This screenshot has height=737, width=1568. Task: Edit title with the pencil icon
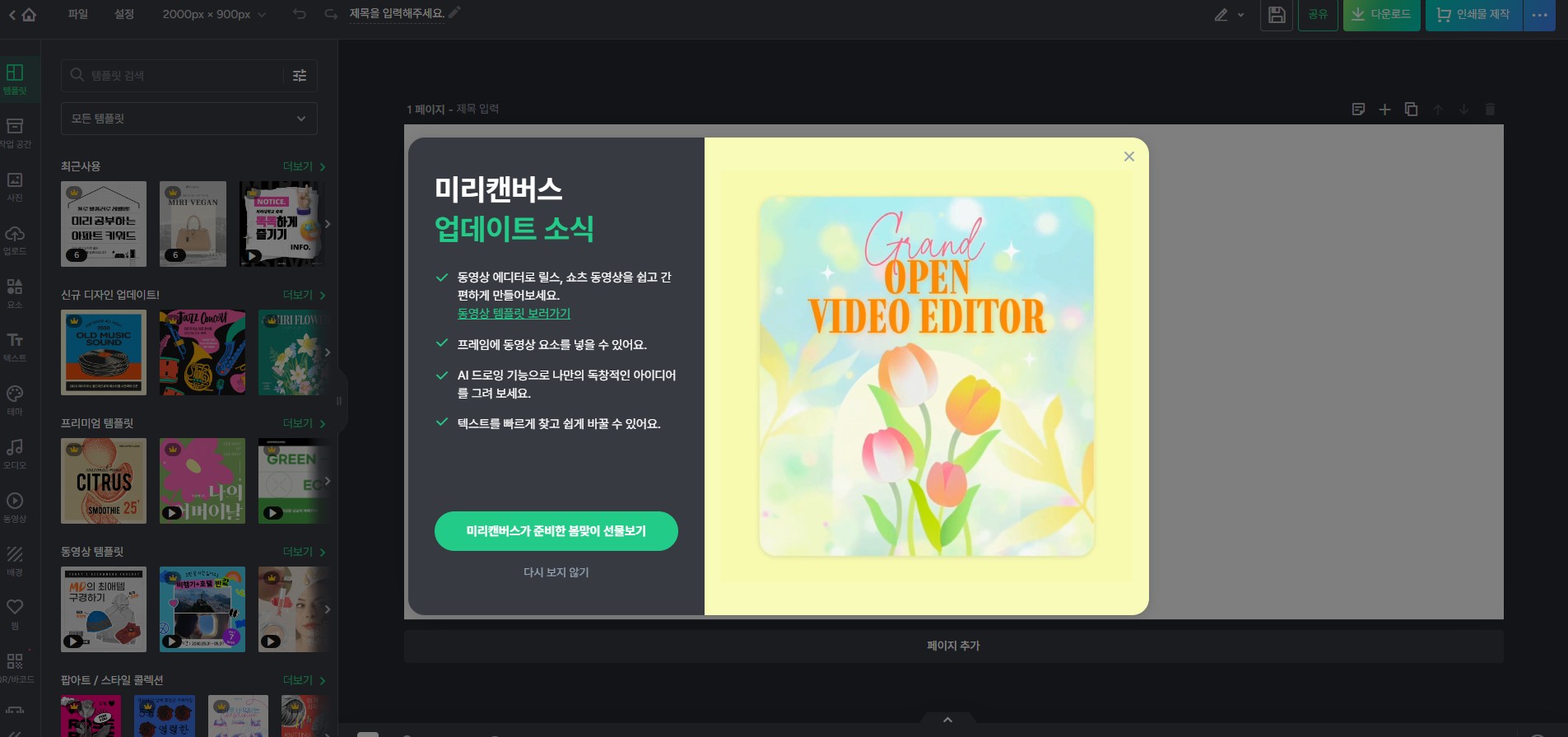tap(454, 12)
